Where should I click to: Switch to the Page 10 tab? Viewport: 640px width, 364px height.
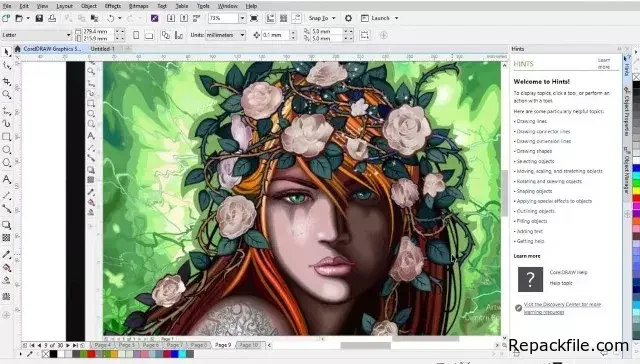(x=249, y=345)
